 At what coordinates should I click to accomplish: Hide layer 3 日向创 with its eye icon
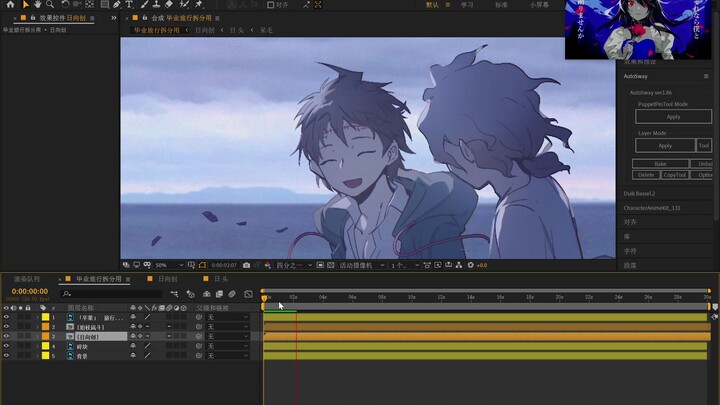tap(6, 337)
